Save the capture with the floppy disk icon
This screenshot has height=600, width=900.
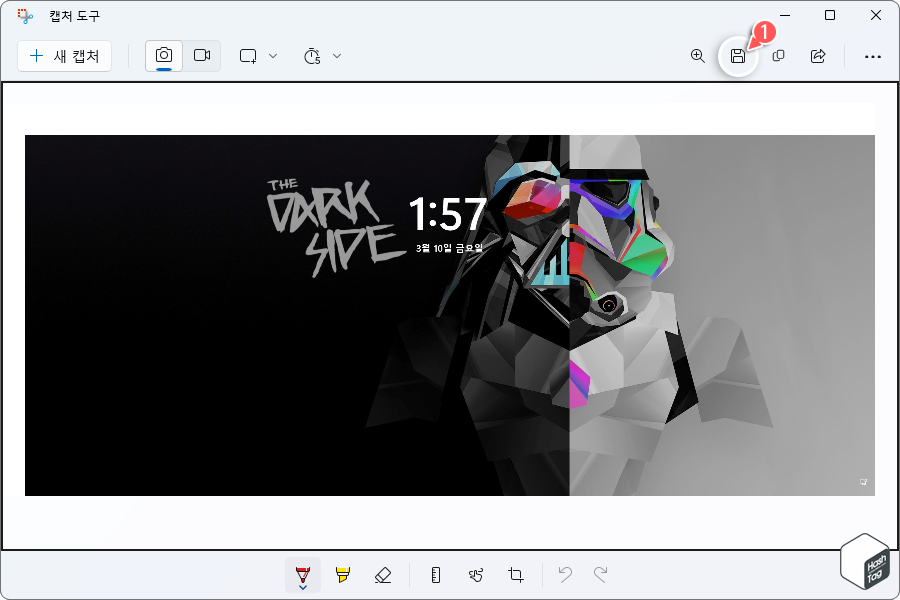738,56
